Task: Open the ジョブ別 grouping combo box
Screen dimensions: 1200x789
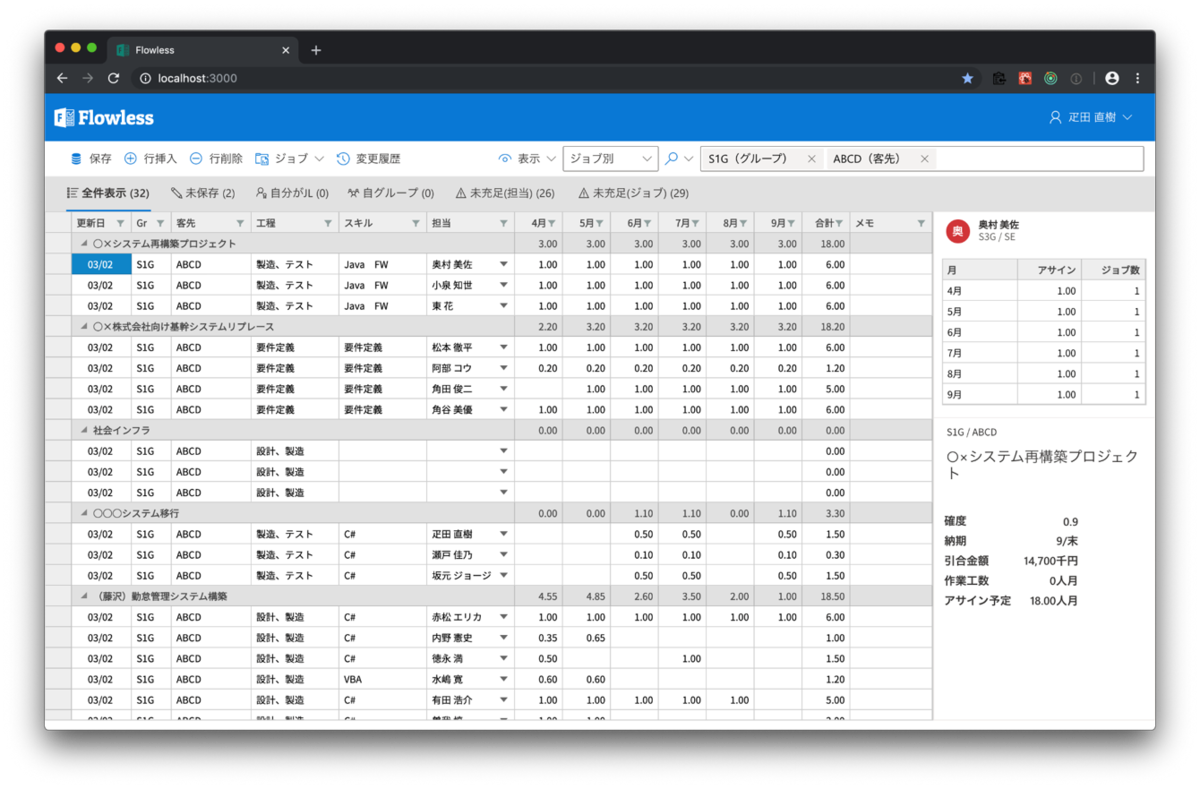Action: [610, 159]
